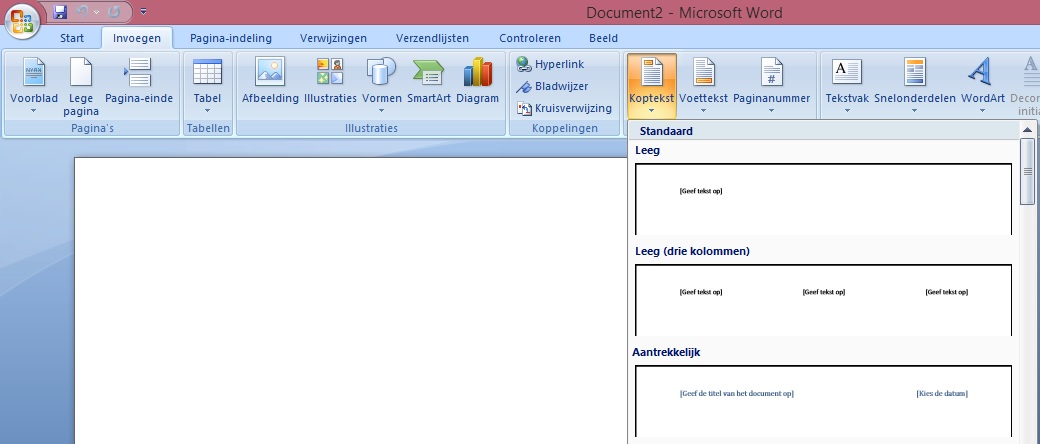
Task: Select the Invoegen ribbon tab
Action: coord(137,38)
